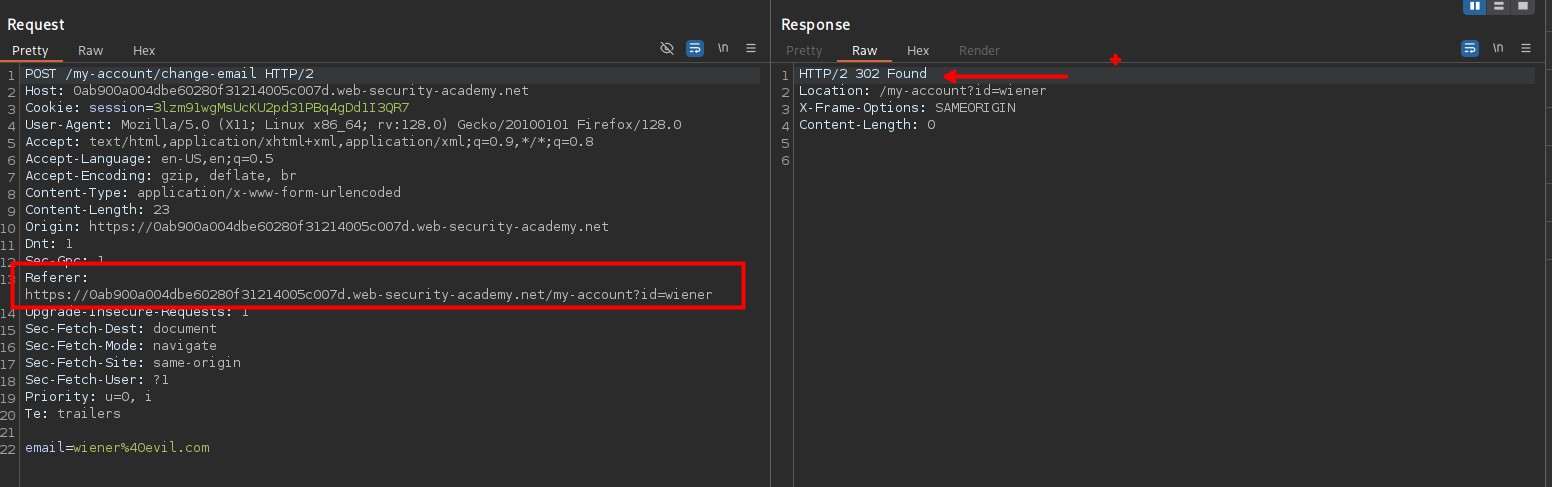Switch to the Request Pretty tab
The height and width of the screenshot is (487, 1552).
30,50
